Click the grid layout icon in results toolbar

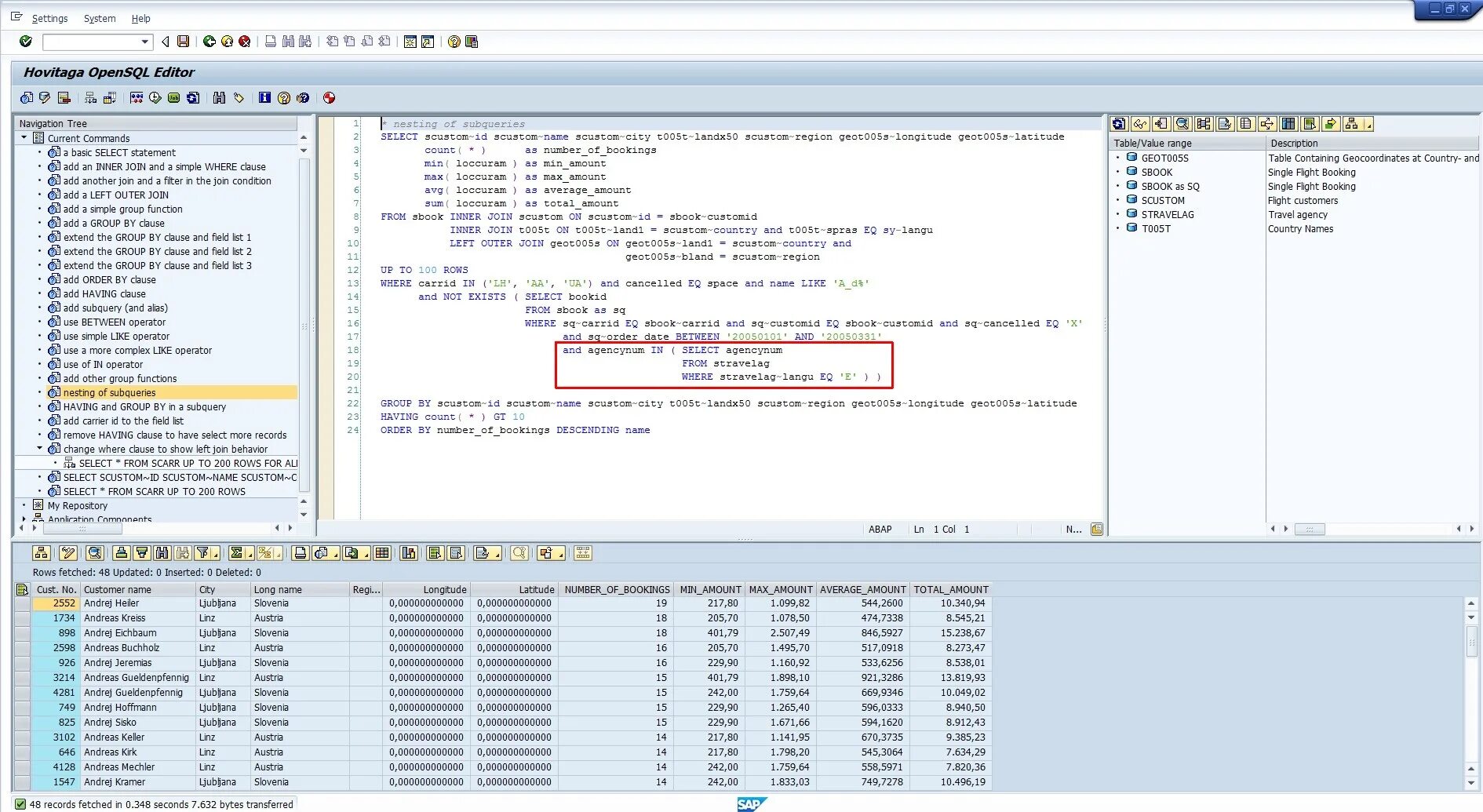(382, 553)
